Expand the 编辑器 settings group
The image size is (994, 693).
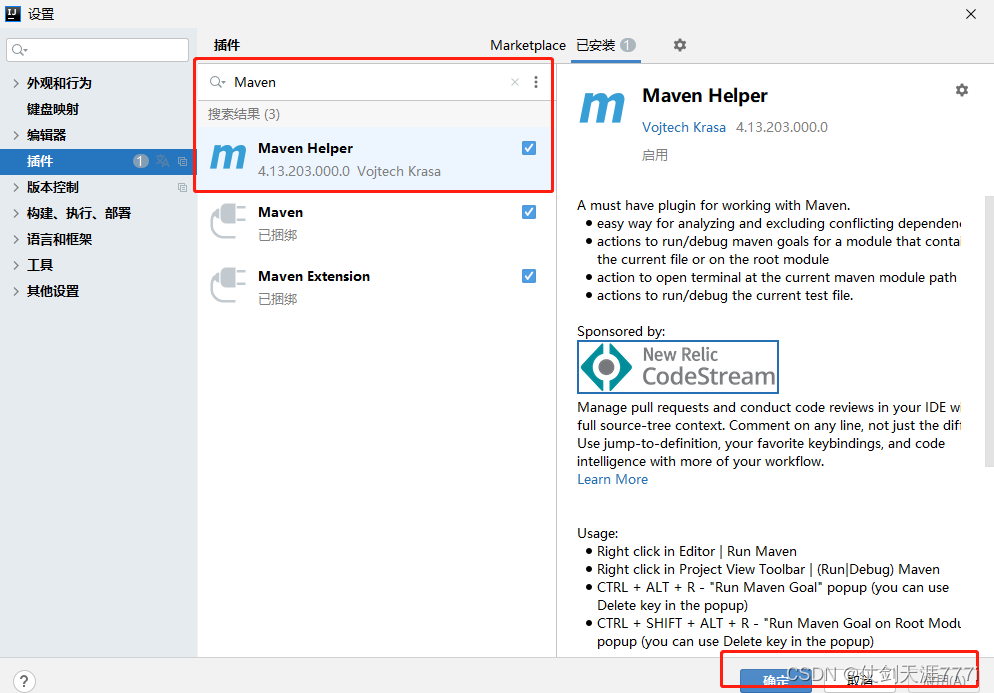pos(16,135)
